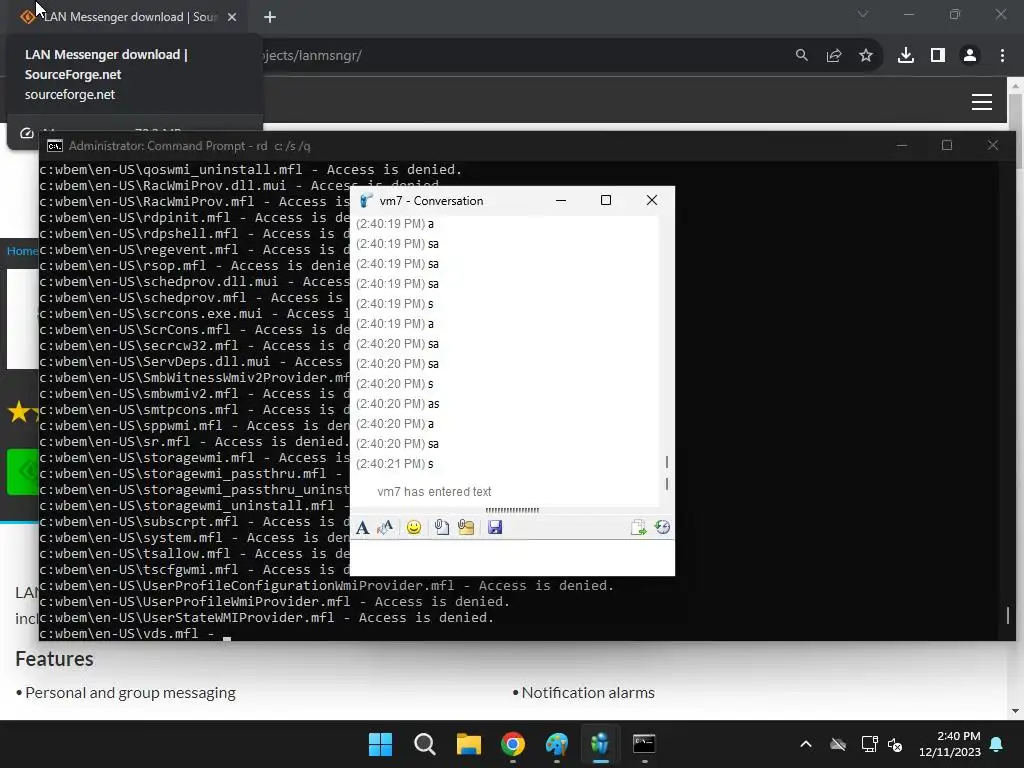This screenshot has width=1024, height=768.
Task: Click the address bar search zoom icon
Action: [801, 56]
